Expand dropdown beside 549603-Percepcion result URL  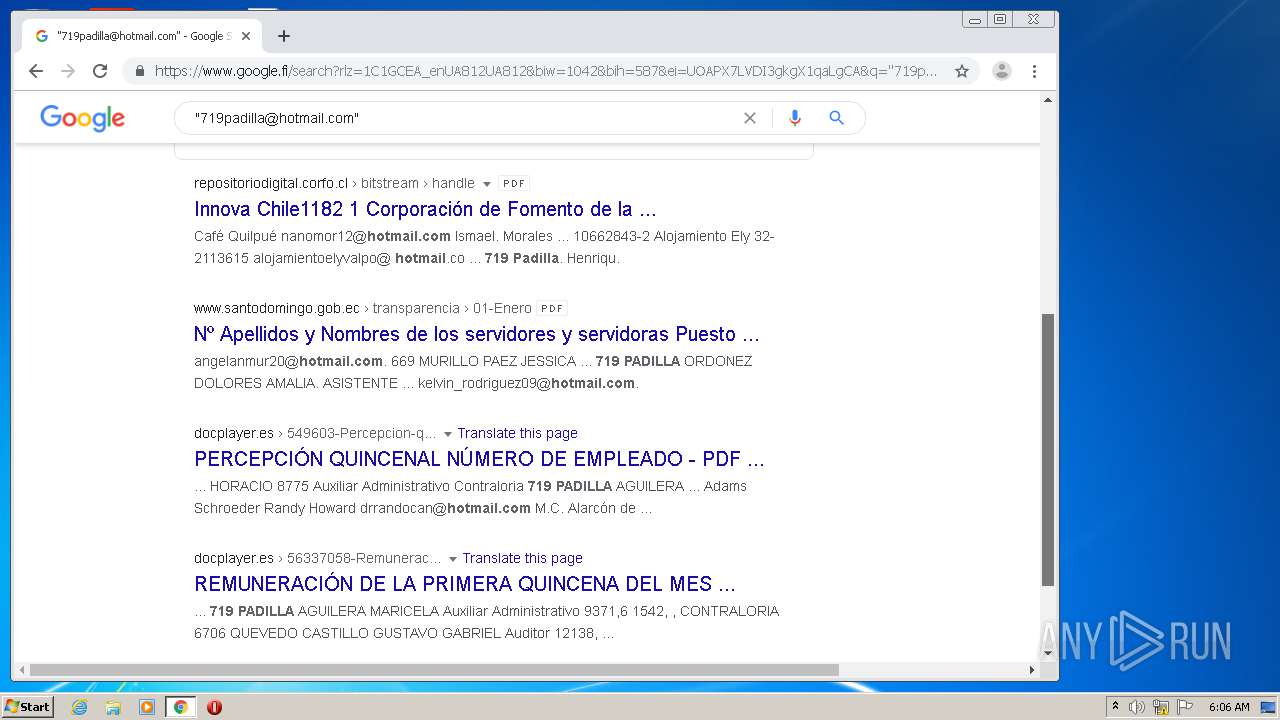[x=448, y=434]
